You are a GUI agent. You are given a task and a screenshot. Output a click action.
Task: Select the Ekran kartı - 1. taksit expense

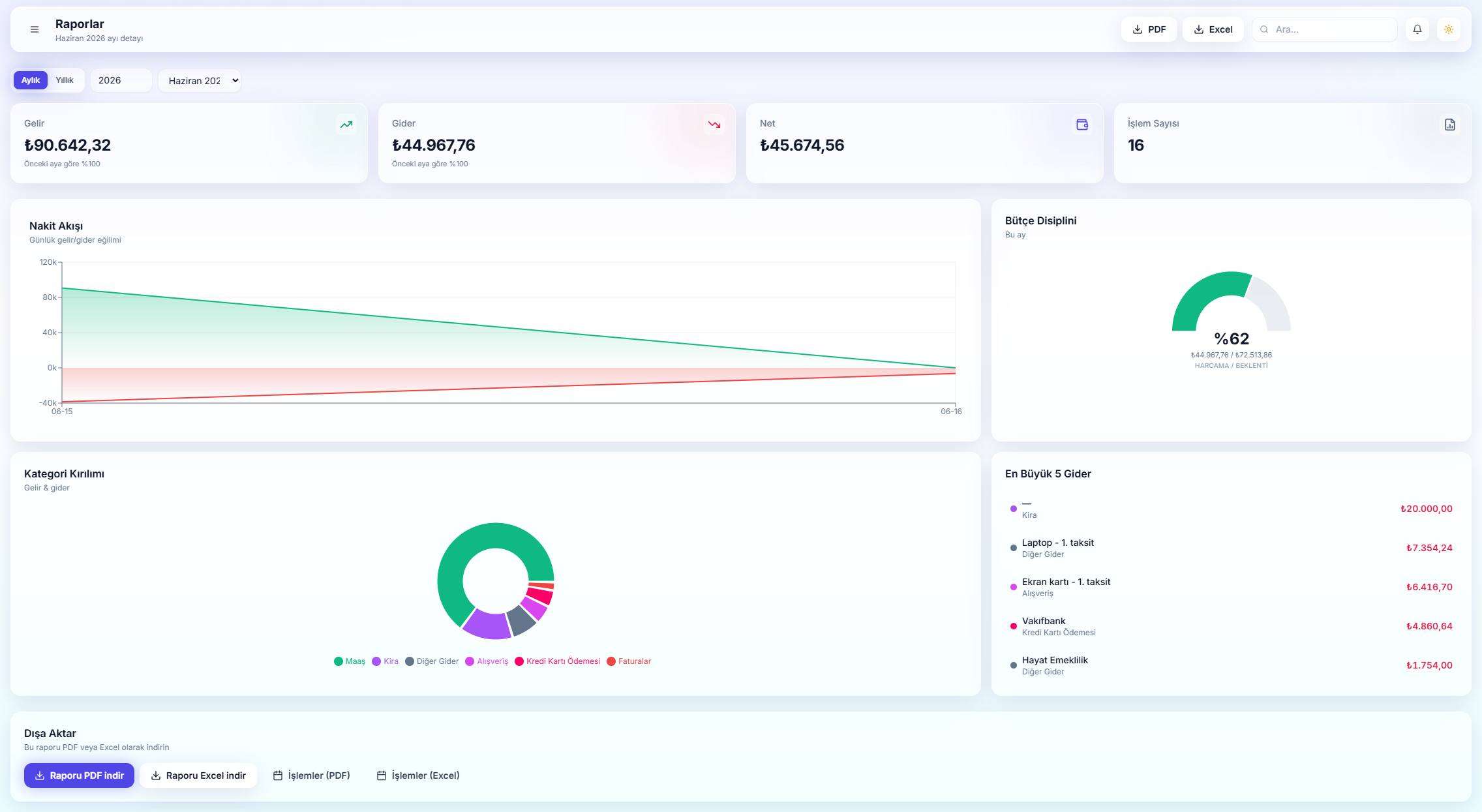pos(1232,587)
